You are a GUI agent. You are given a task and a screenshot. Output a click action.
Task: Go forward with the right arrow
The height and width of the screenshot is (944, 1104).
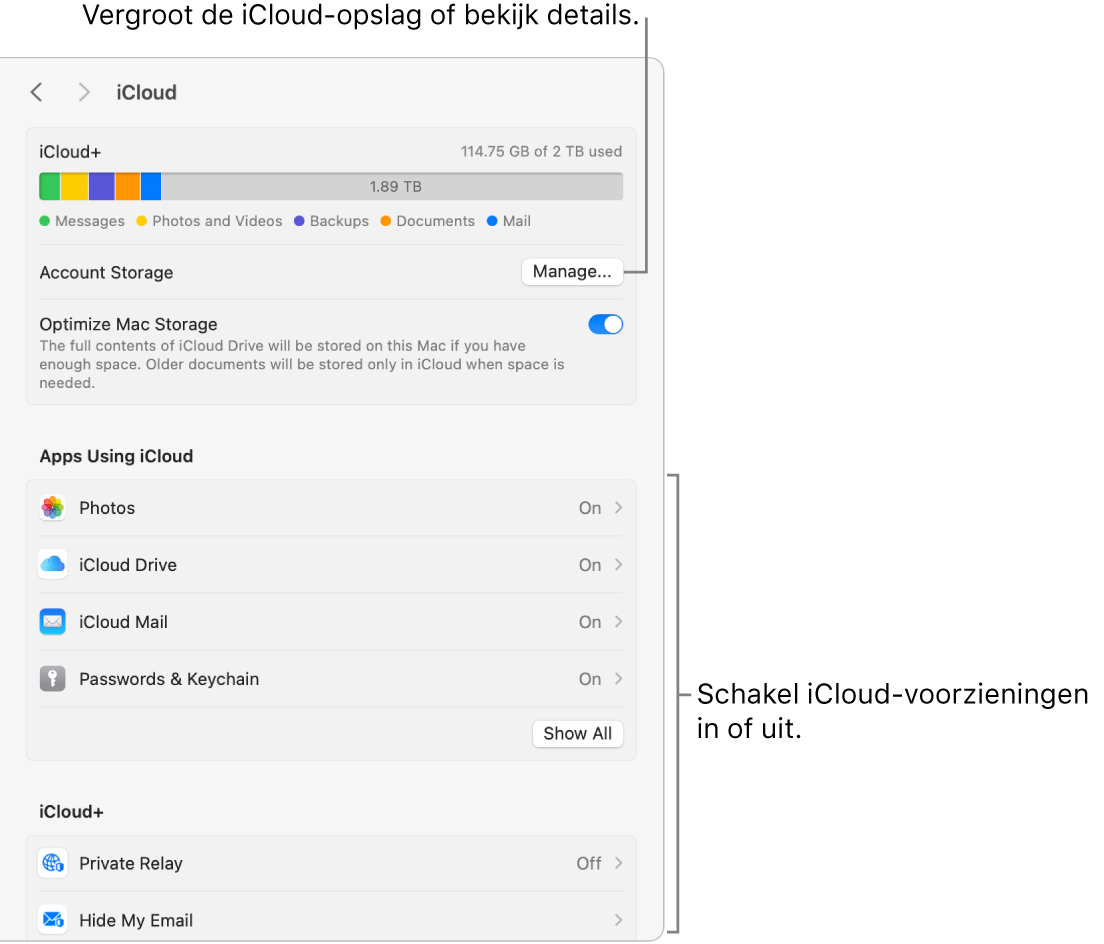(84, 93)
